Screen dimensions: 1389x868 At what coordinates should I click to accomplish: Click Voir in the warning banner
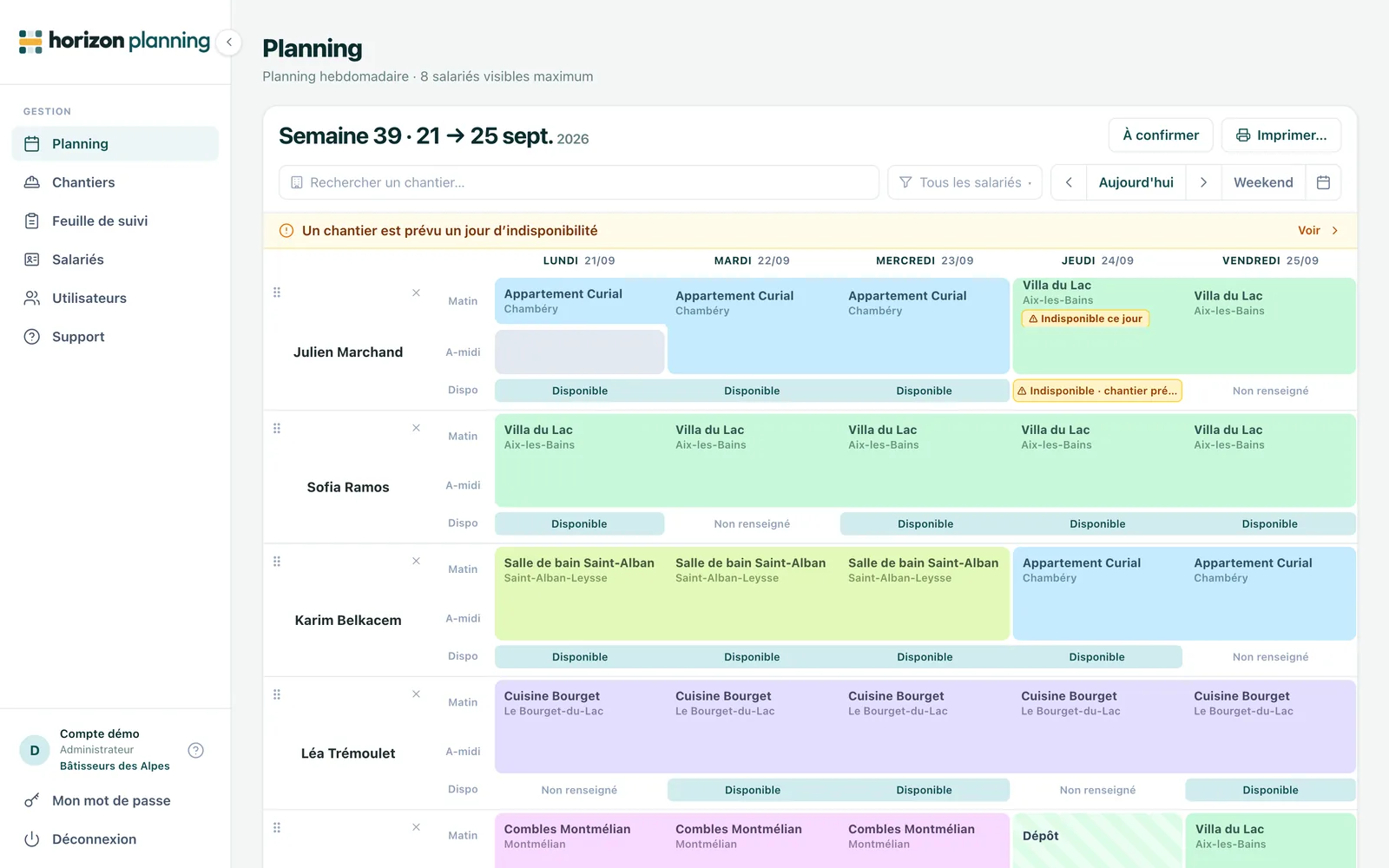pos(1318,231)
